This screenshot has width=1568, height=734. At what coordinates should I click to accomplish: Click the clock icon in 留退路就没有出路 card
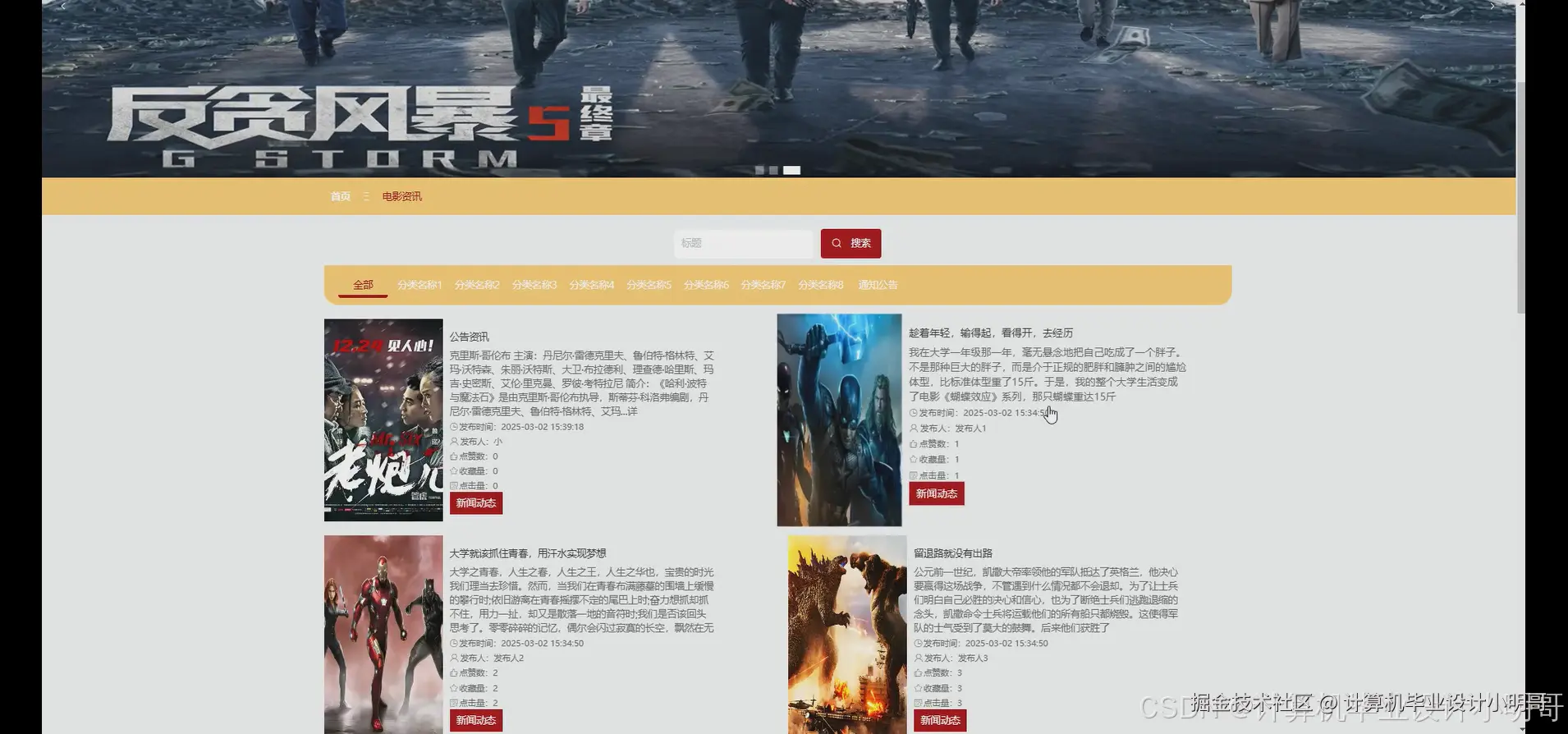pos(919,644)
